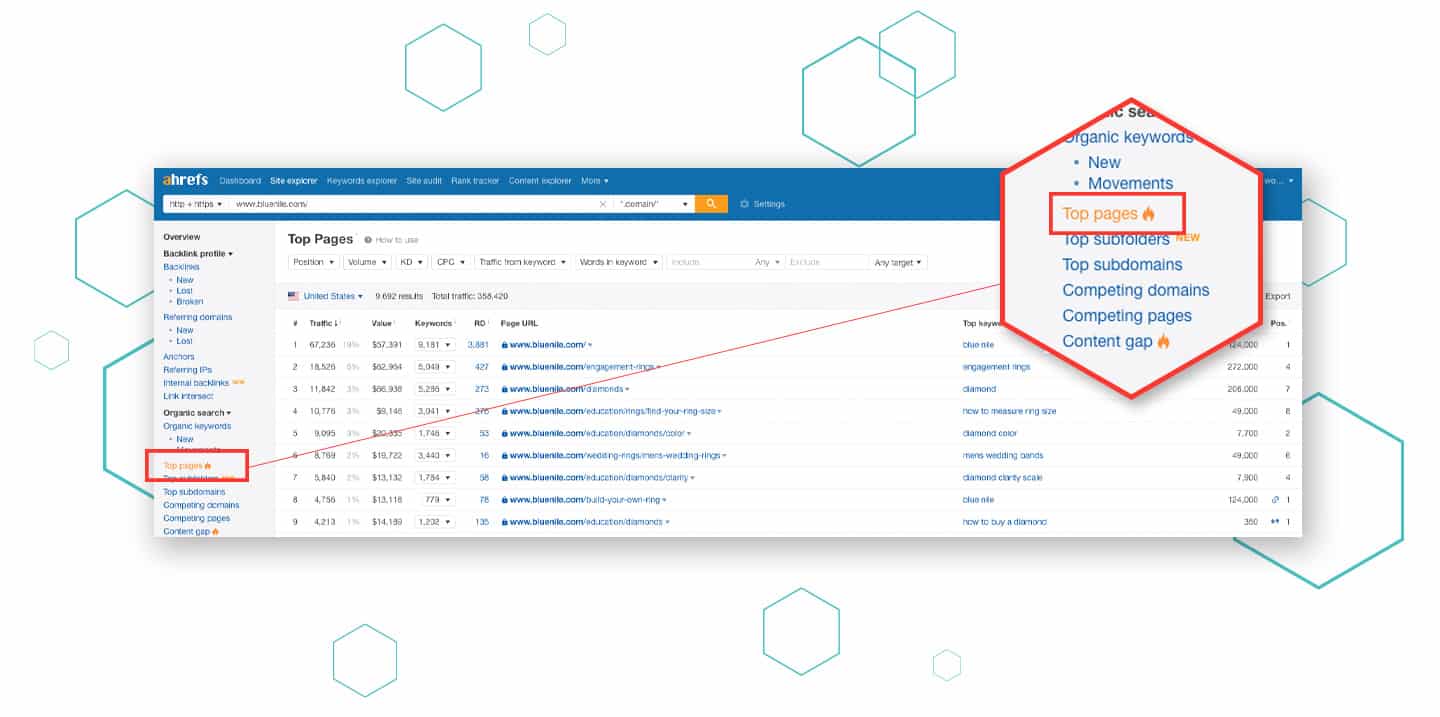1440x717 pixels.
Task: Click the United States flag icon
Action: pos(293,296)
